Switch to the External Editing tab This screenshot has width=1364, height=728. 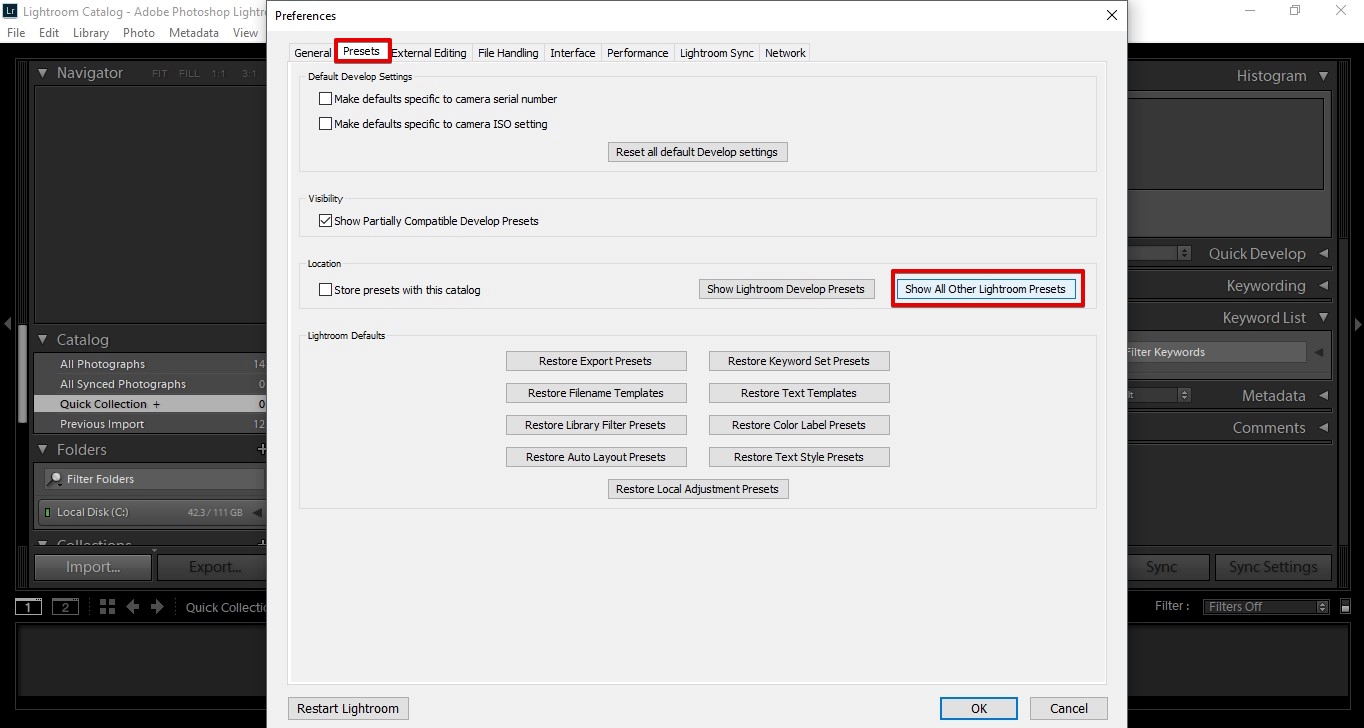click(429, 52)
